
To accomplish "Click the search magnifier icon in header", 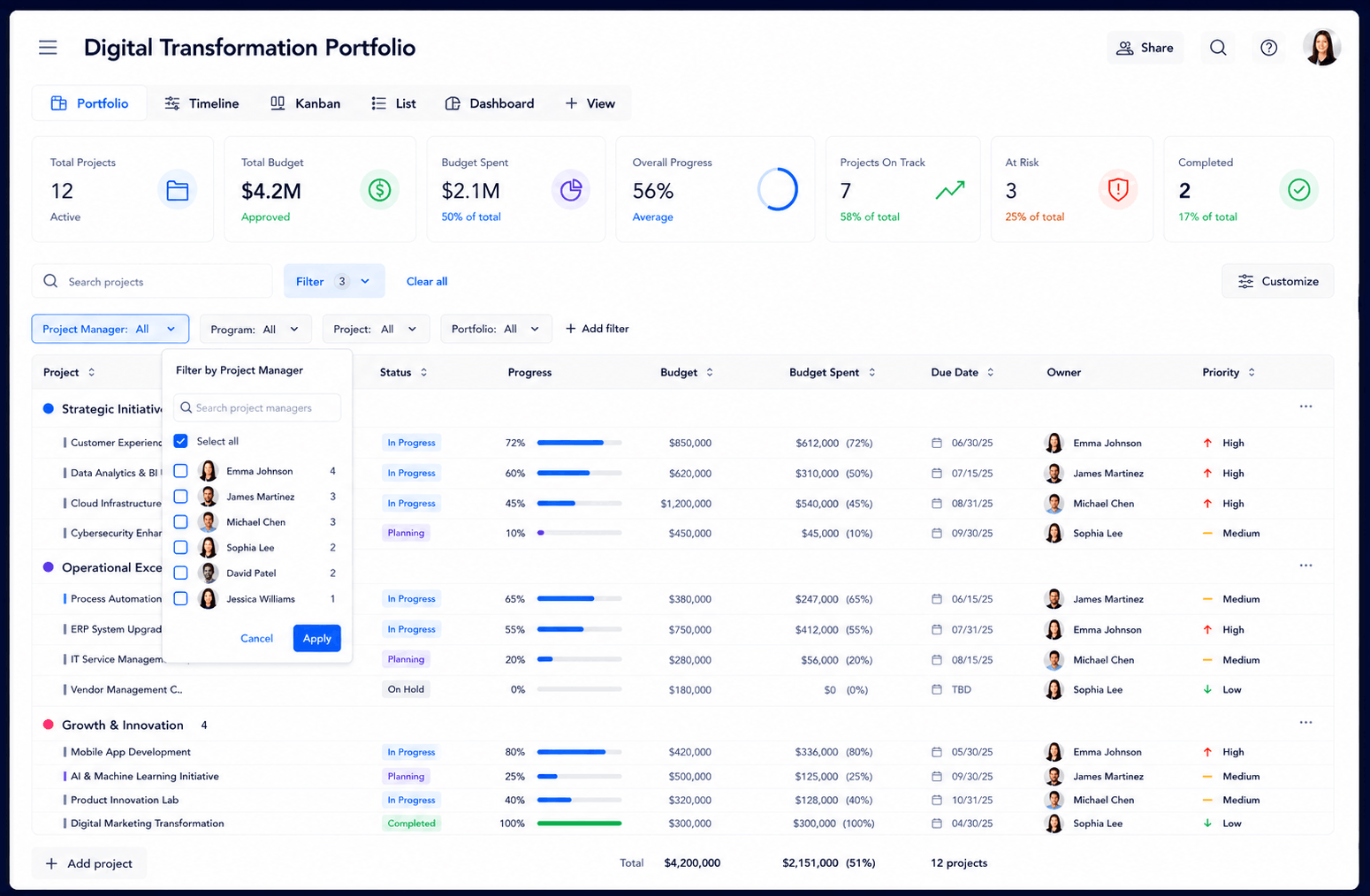I will tap(1218, 48).
